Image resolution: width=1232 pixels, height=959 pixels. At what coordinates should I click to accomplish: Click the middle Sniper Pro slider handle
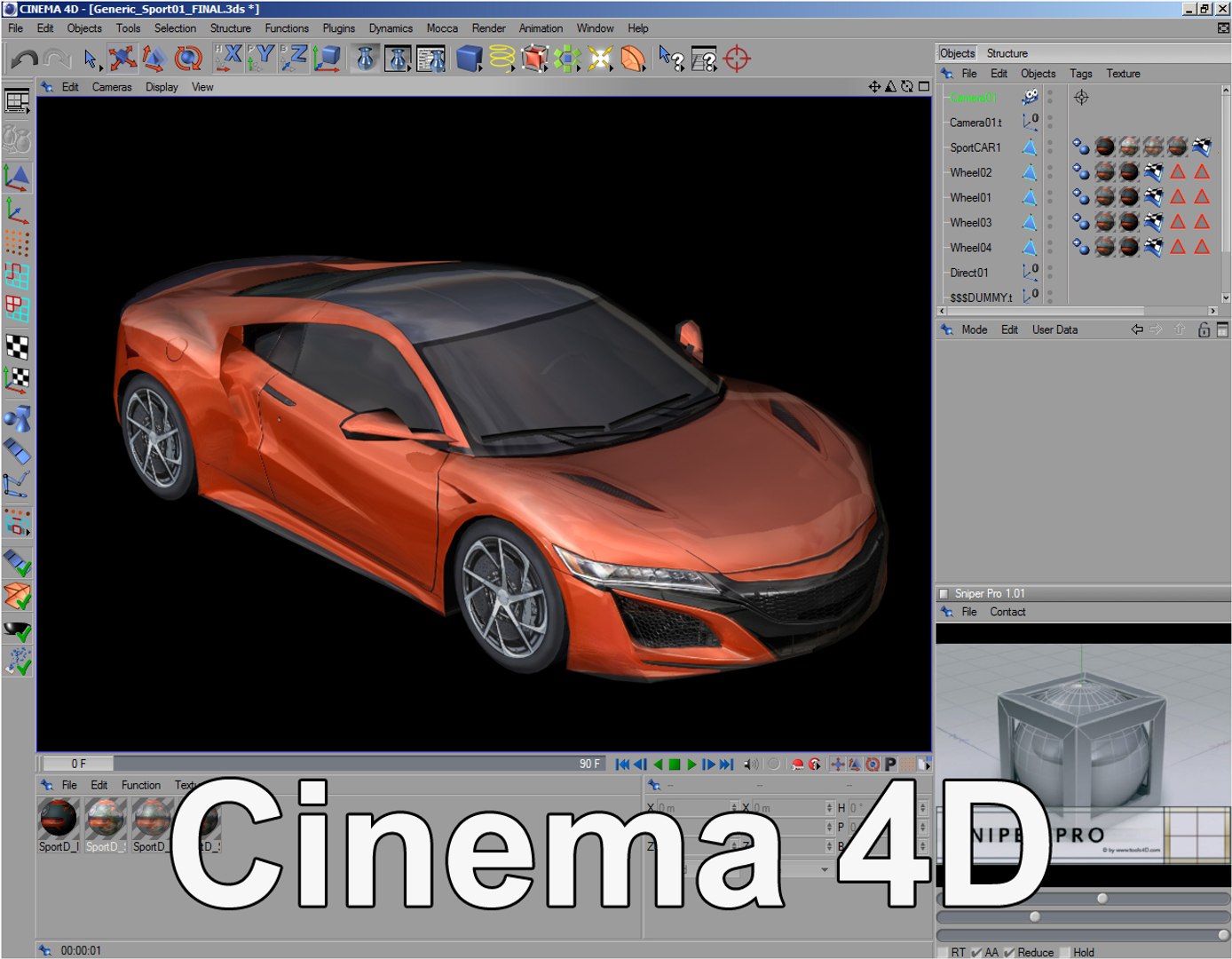point(1034,916)
